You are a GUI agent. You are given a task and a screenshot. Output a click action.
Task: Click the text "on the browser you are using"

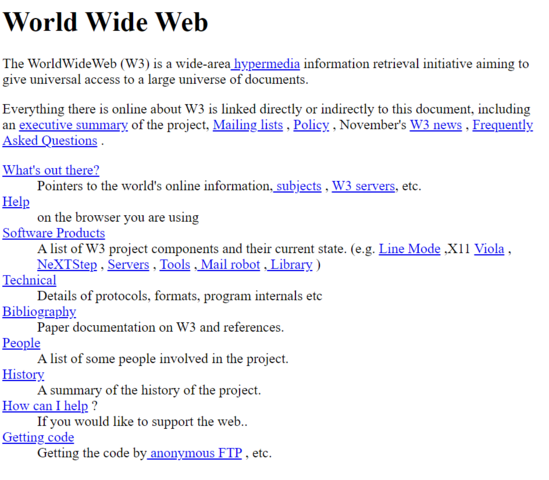pyautogui.click(x=118, y=218)
